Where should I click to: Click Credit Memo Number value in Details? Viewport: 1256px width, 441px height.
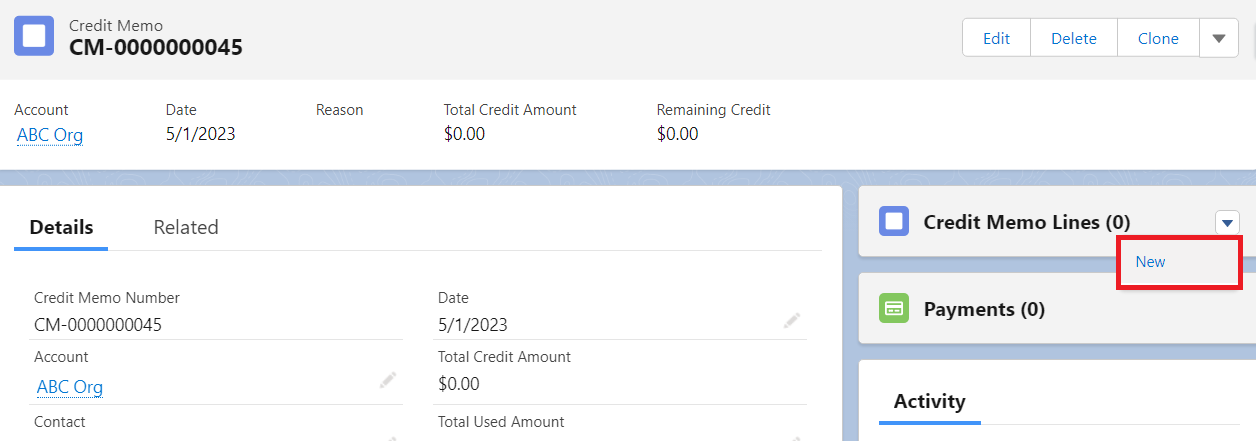point(98,325)
